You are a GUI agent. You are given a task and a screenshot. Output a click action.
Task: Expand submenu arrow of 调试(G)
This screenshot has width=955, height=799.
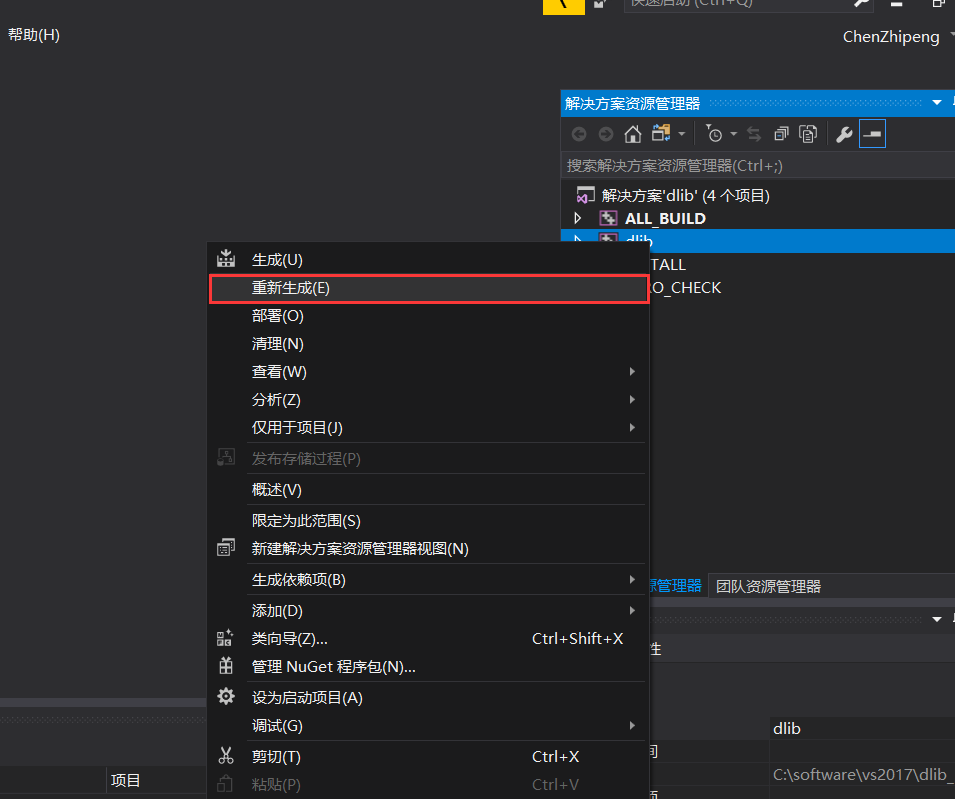tap(632, 725)
